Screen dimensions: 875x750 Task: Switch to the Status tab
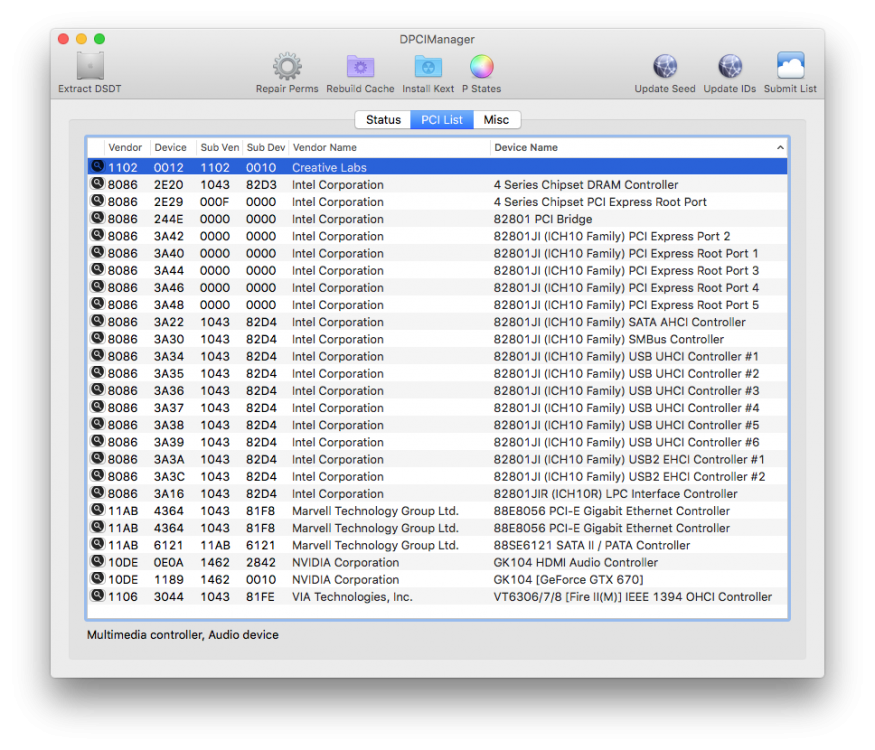(x=383, y=119)
